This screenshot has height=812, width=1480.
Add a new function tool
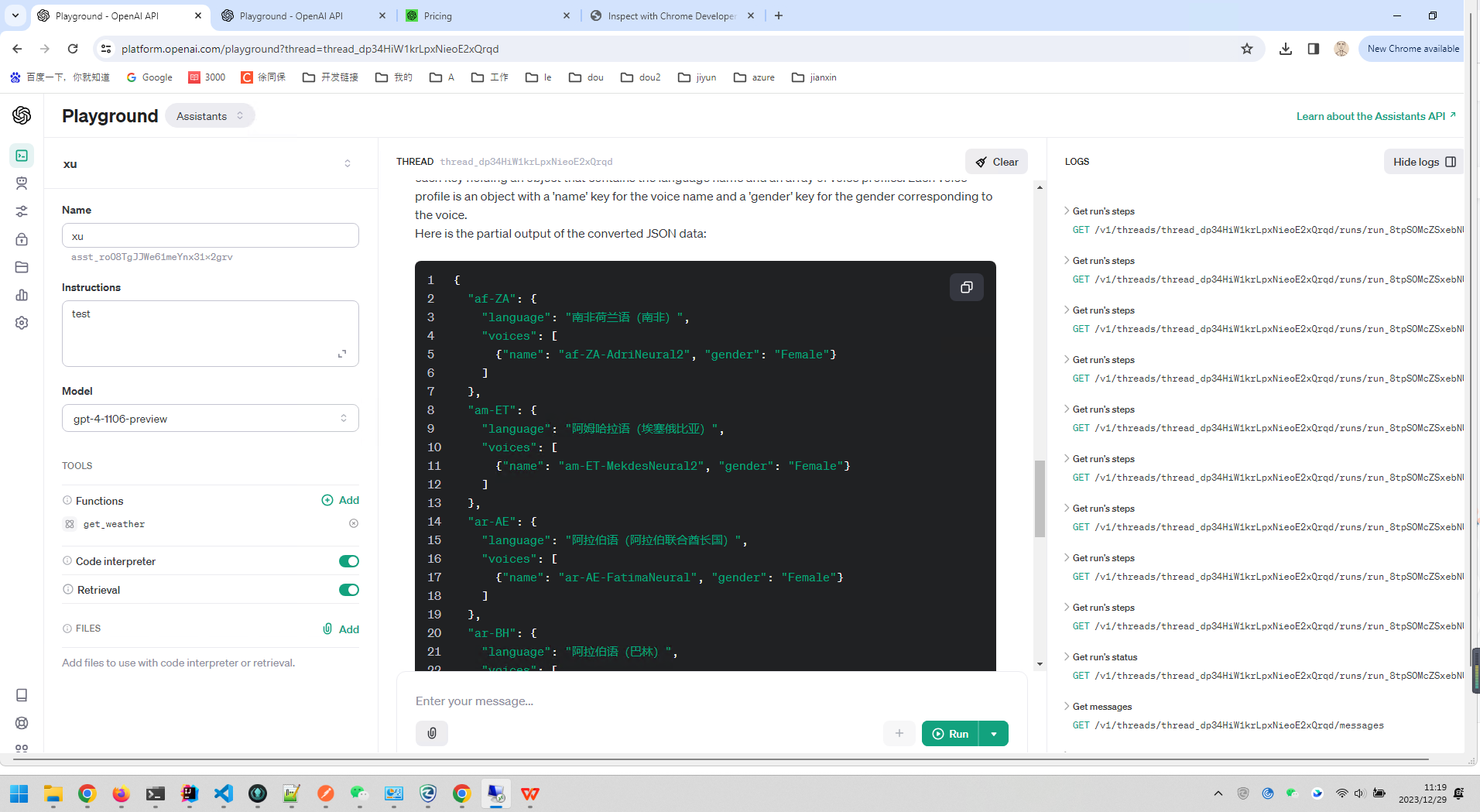[x=341, y=500]
